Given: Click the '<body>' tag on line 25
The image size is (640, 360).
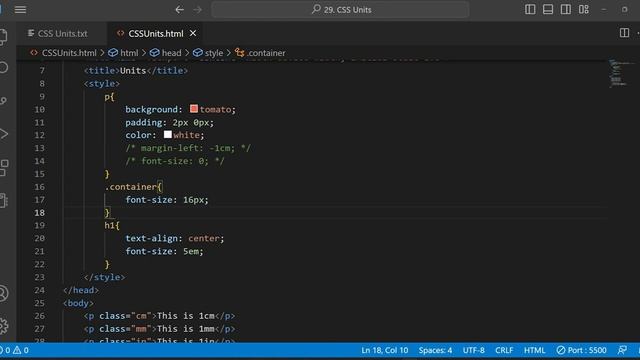Looking at the screenshot, I should point(78,303).
